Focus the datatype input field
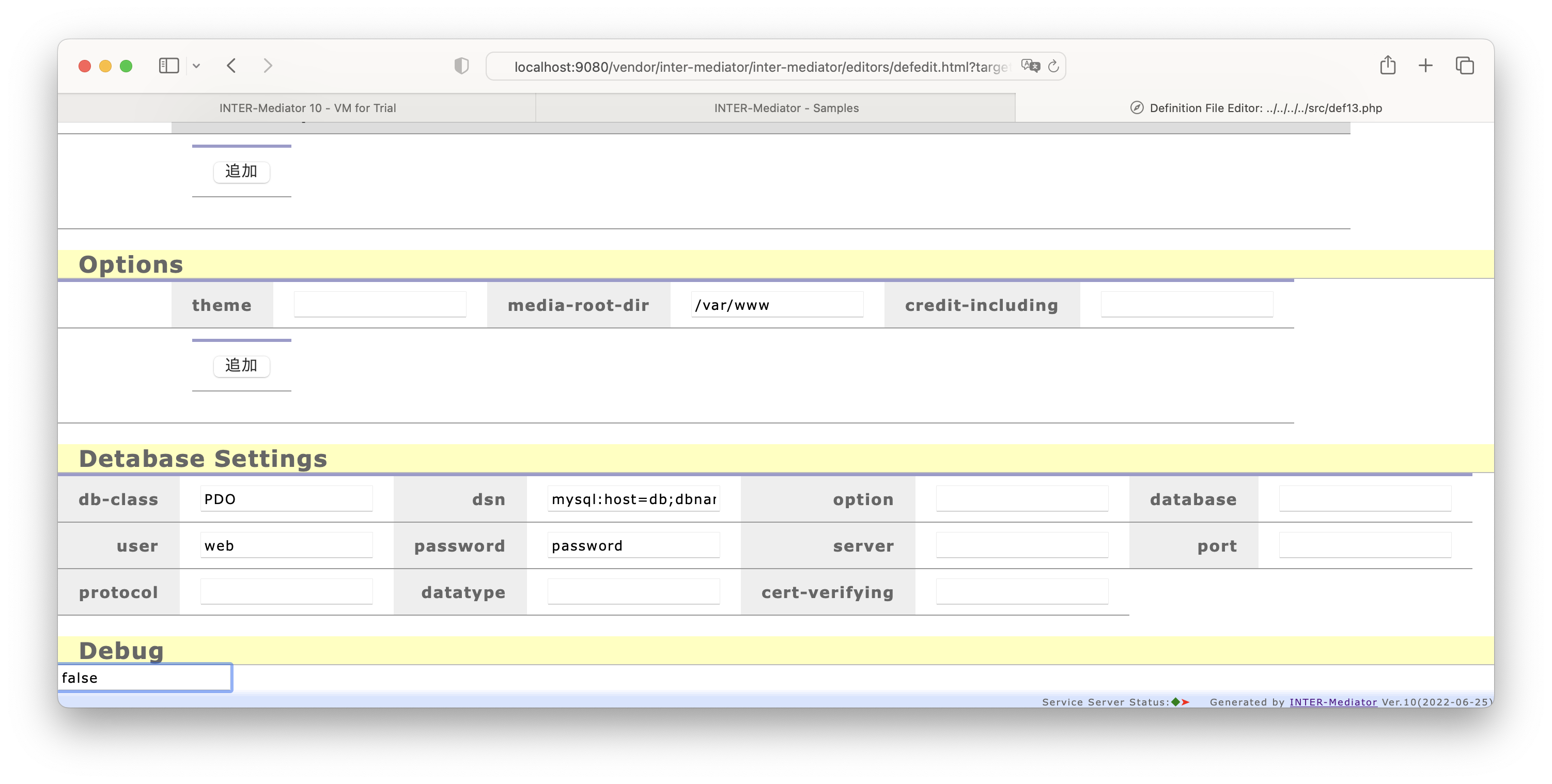The width and height of the screenshot is (1552, 784). point(634,591)
